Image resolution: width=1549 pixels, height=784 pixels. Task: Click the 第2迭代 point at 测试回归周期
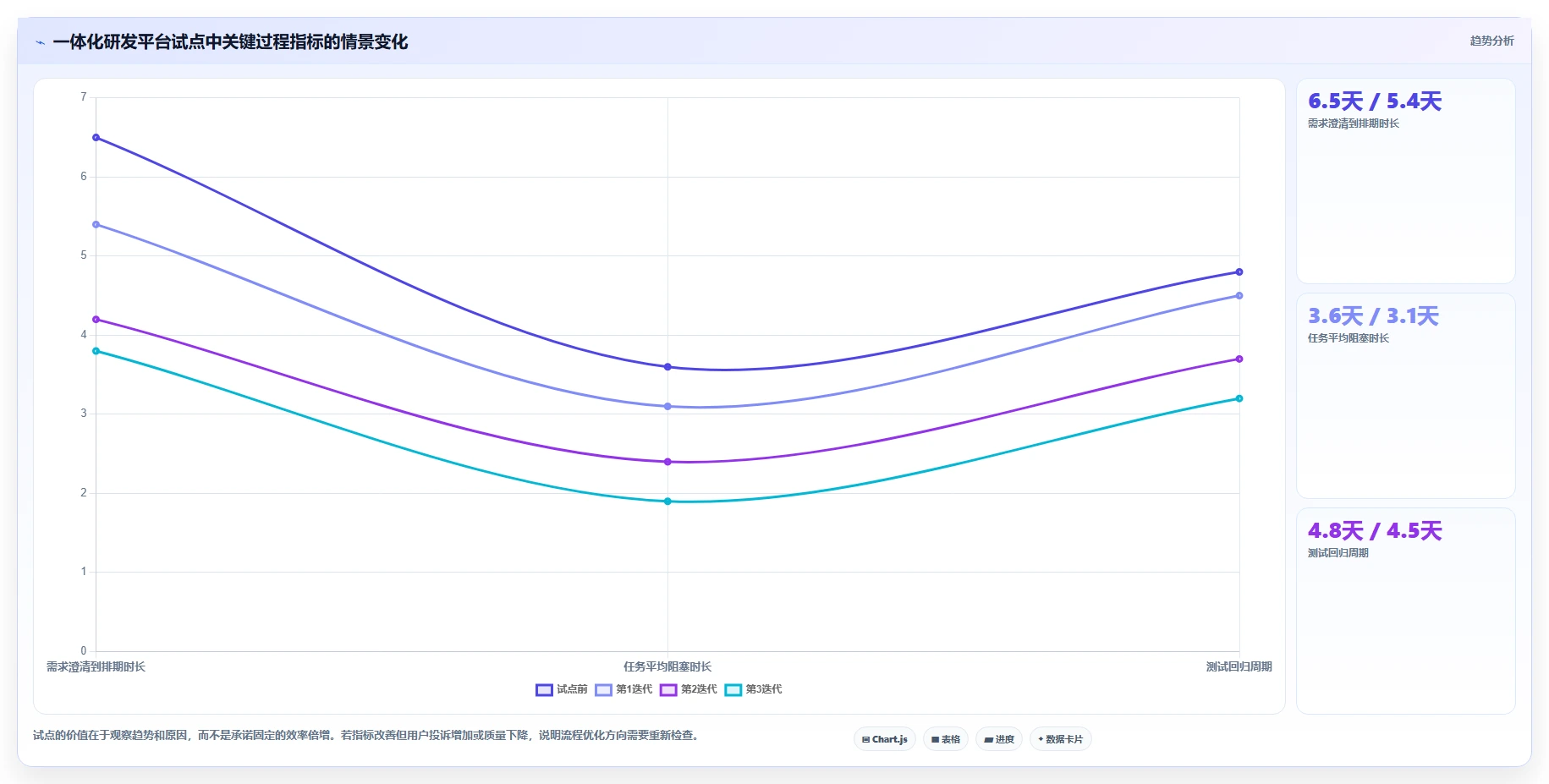point(1239,359)
